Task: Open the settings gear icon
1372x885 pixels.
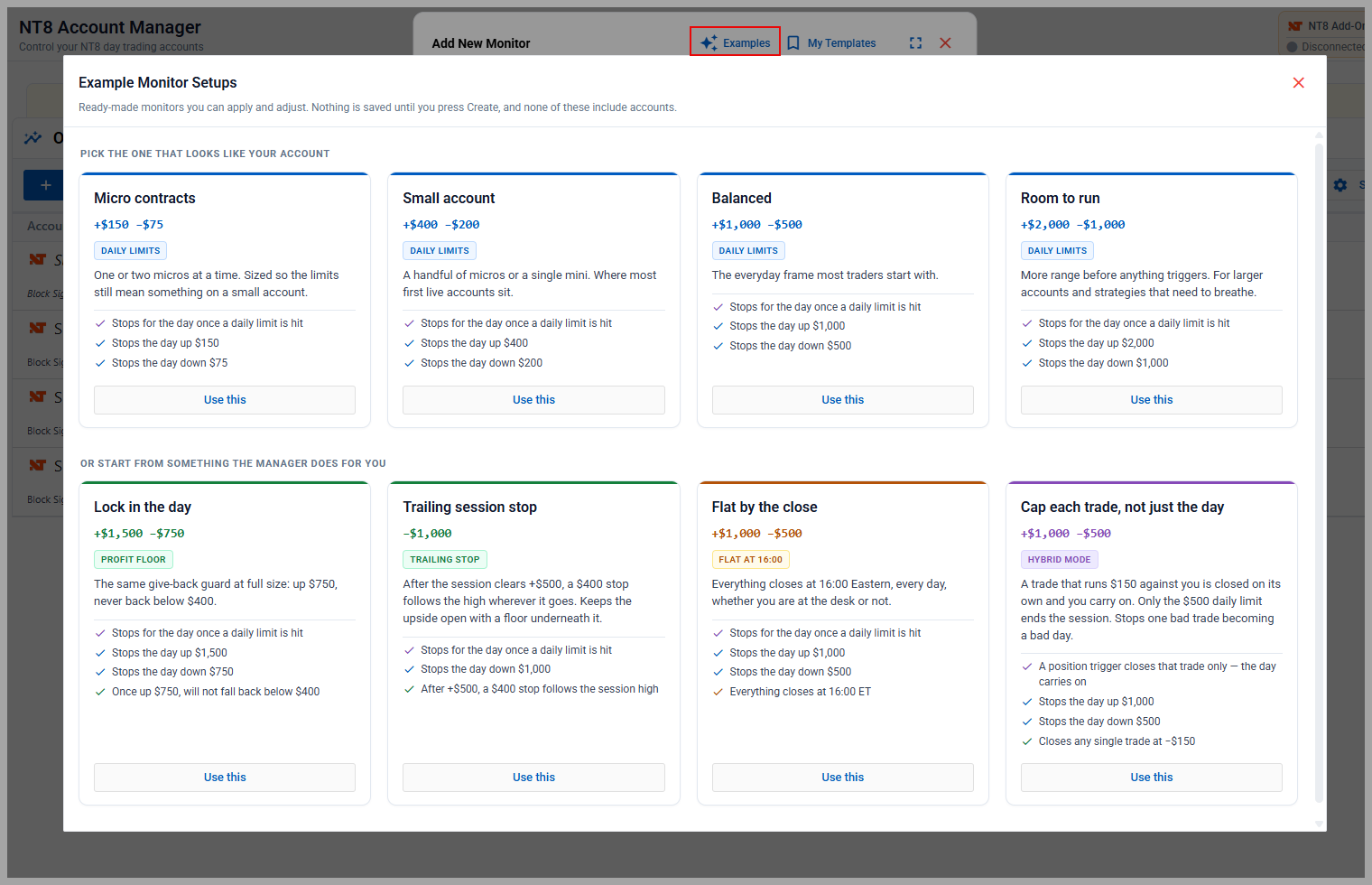Action: tap(1340, 185)
